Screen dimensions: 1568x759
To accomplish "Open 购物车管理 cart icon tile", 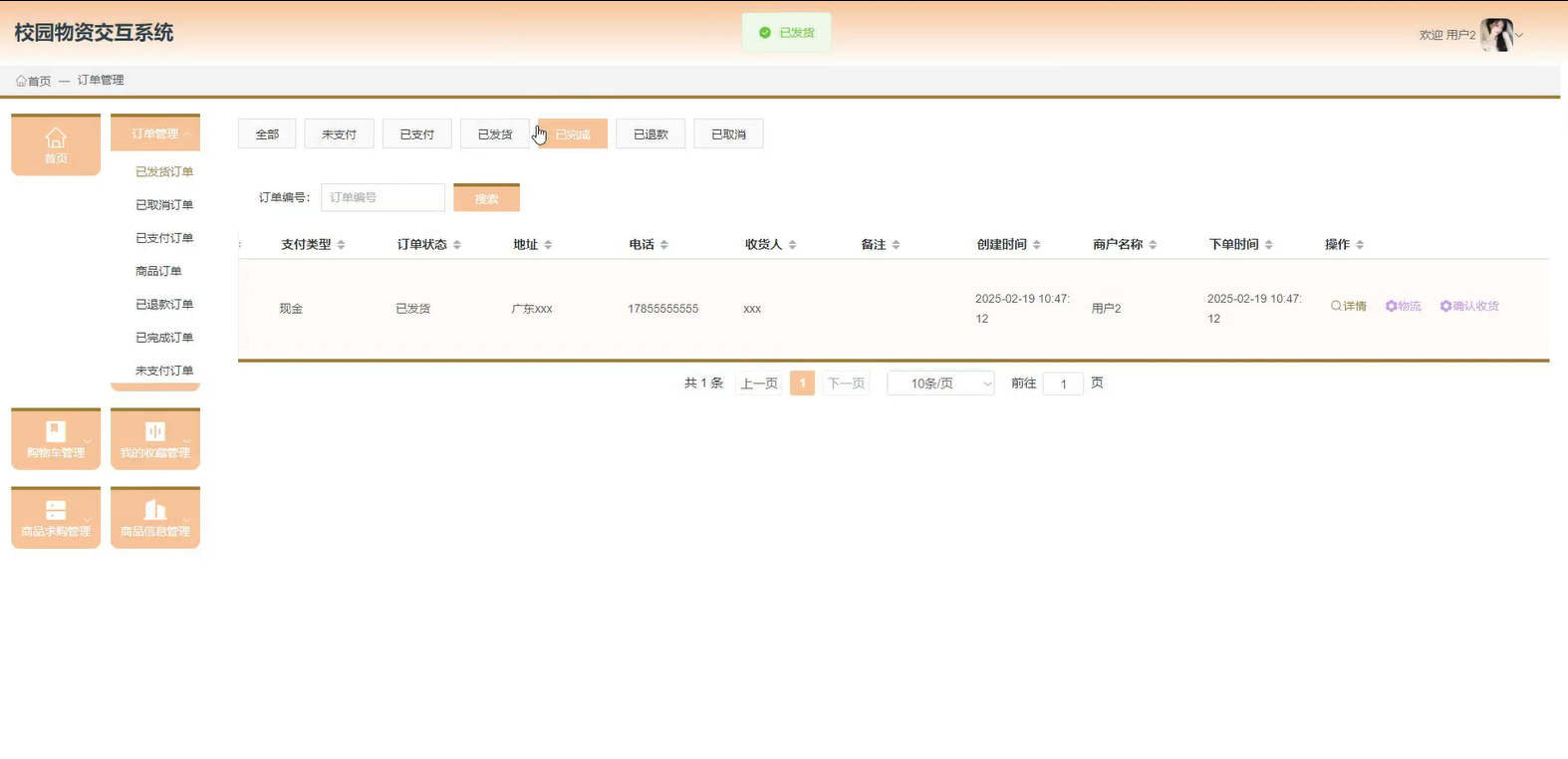I will 56,438.
